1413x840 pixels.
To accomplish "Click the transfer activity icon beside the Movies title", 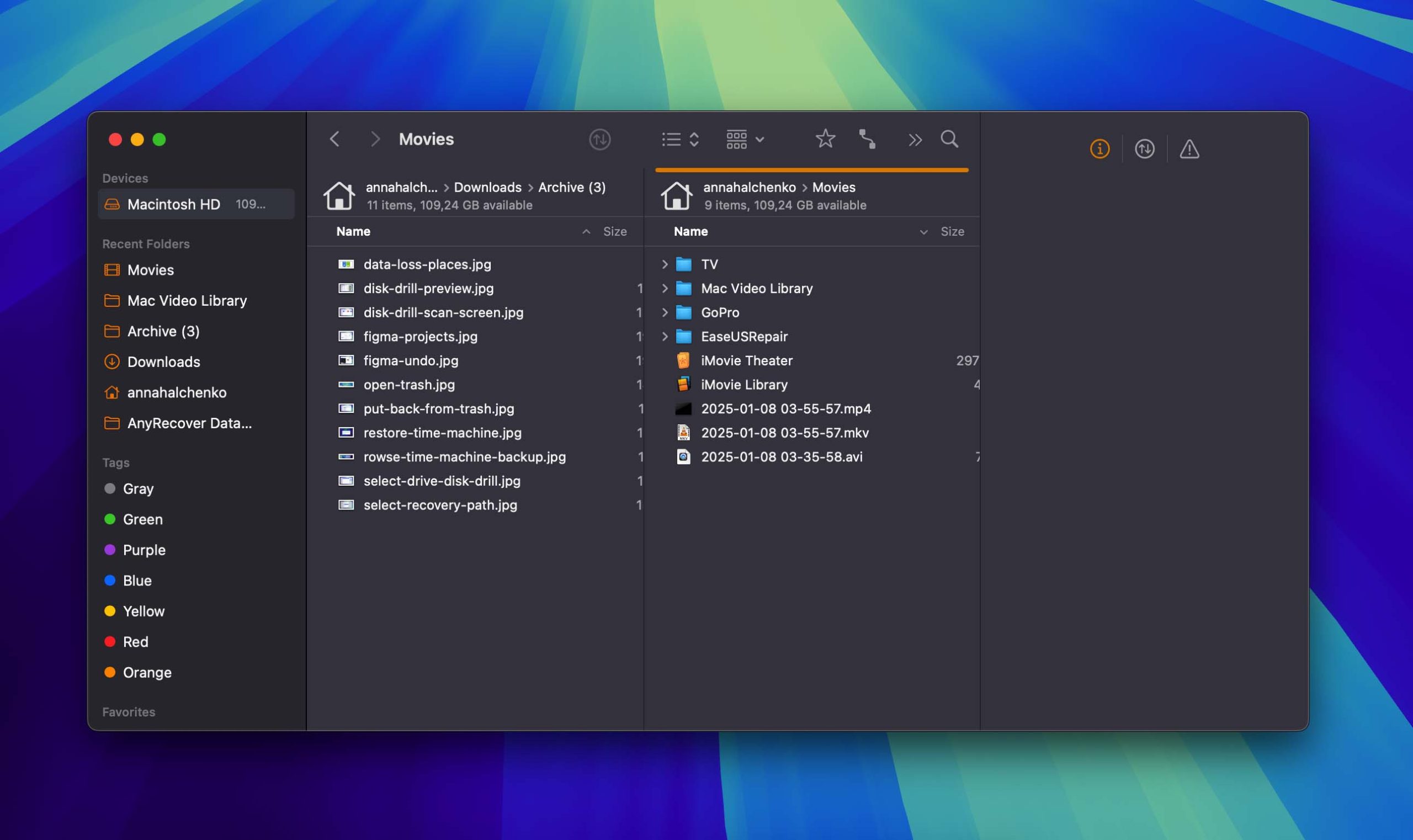I will [599, 139].
